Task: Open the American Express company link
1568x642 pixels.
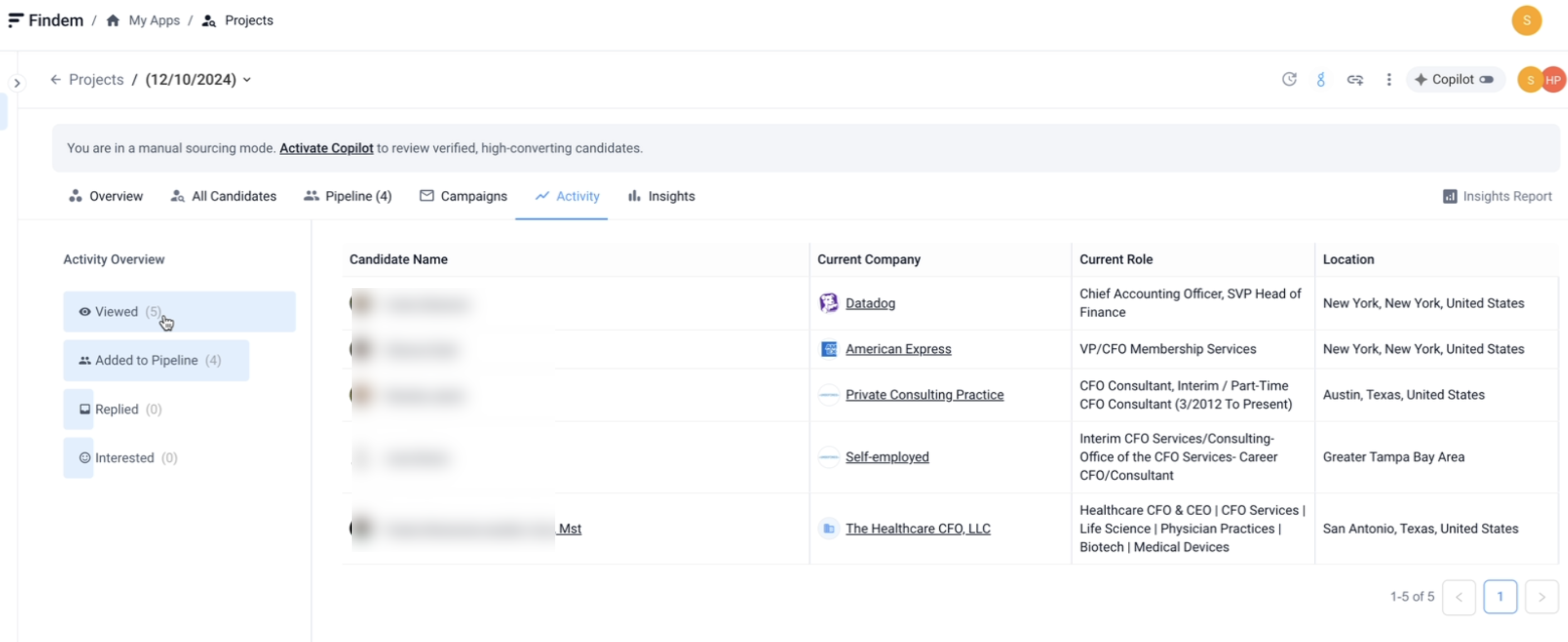Action: (898, 349)
